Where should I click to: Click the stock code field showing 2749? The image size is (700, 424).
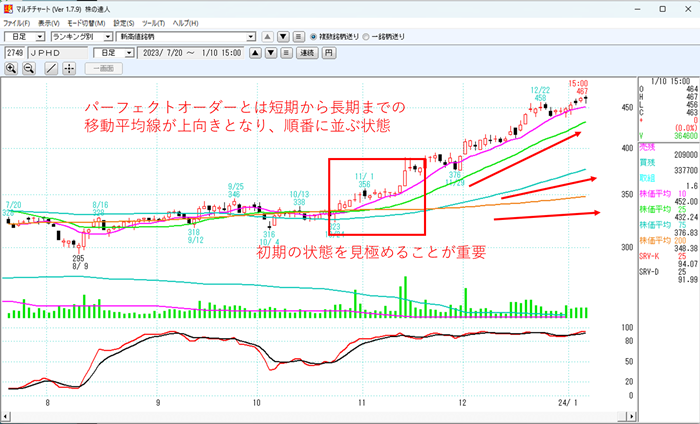[15, 52]
